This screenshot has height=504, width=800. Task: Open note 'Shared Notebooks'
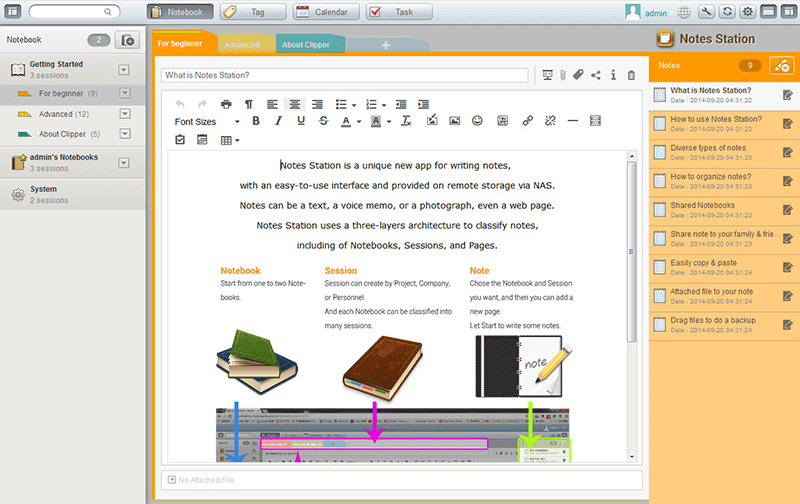(724, 210)
